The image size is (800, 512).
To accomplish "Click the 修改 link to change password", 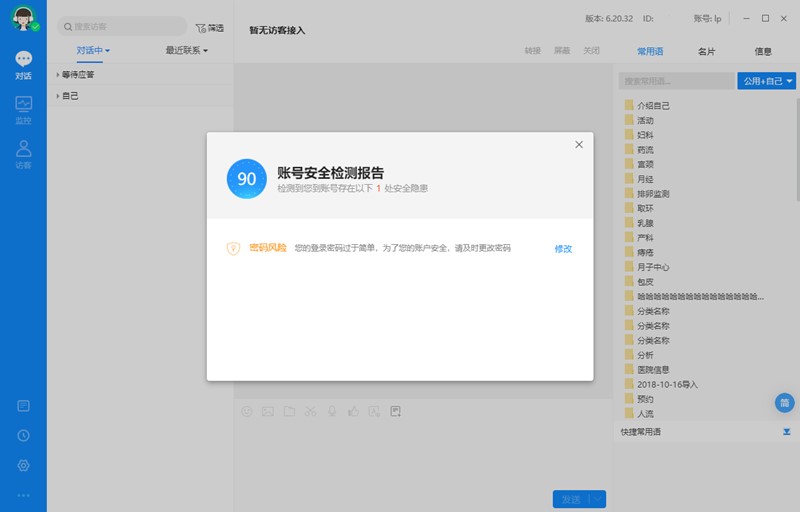I will [563, 249].
